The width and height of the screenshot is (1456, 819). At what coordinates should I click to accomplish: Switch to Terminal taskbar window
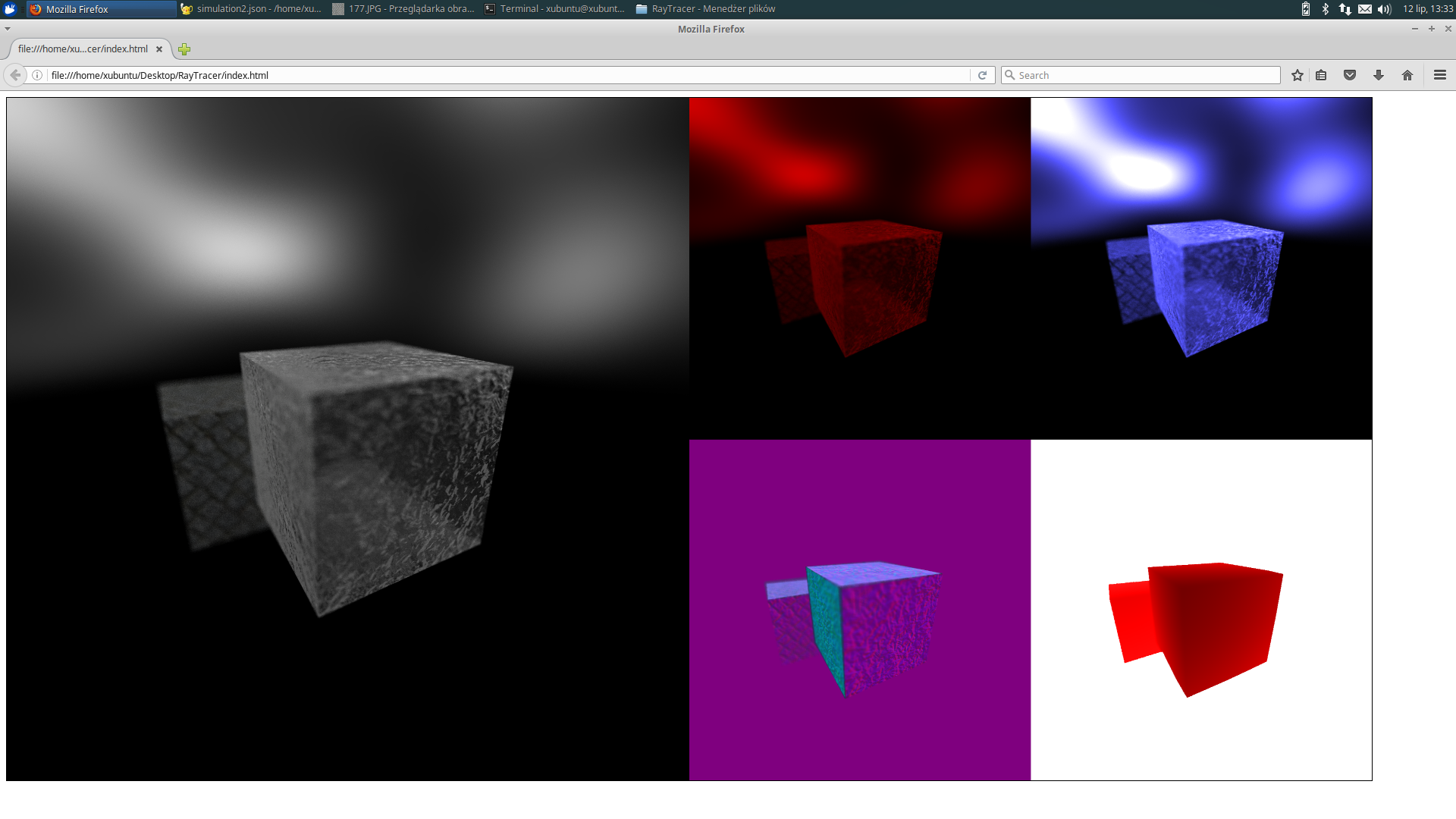tap(555, 9)
